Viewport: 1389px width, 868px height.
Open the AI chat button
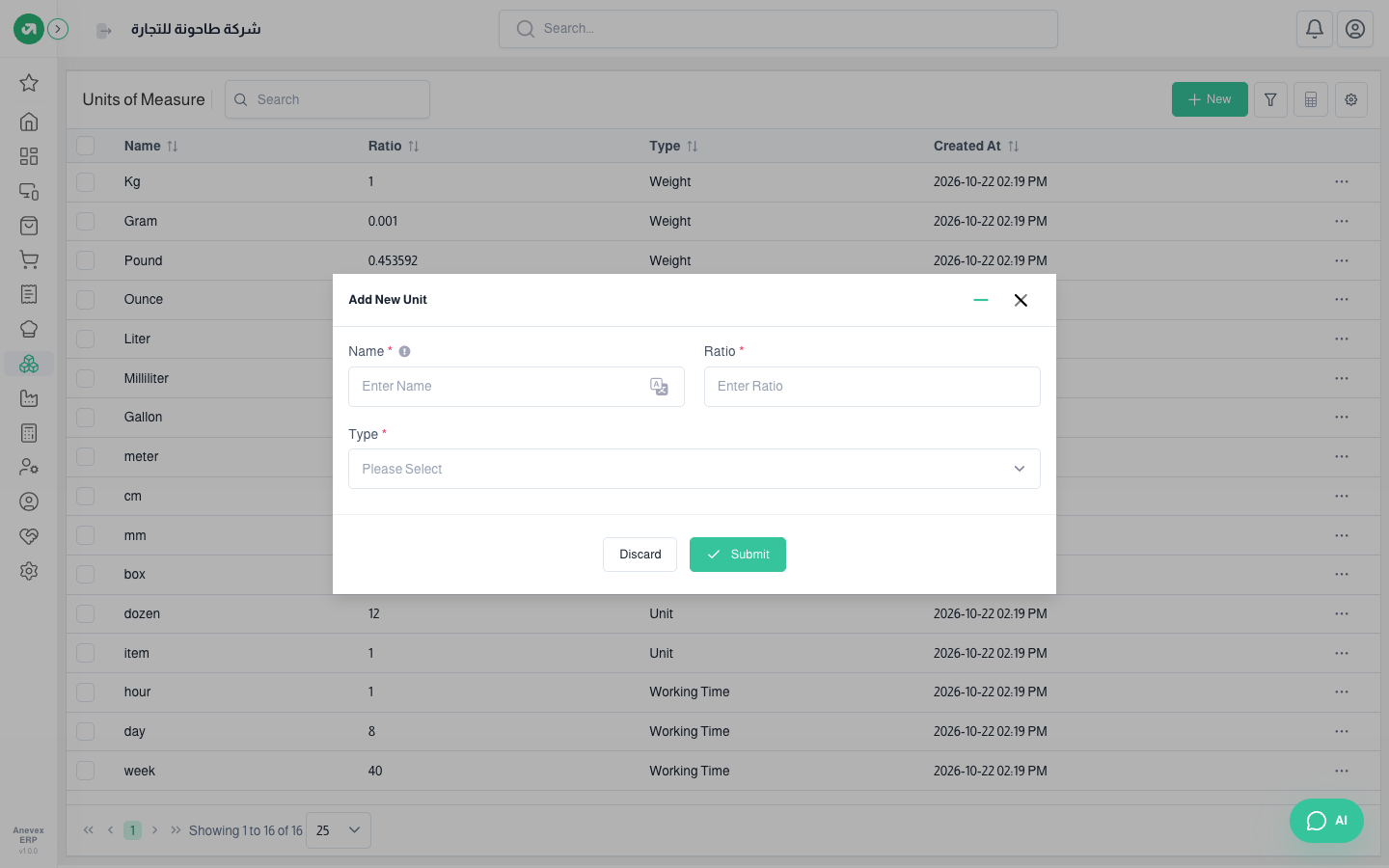click(1326, 821)
